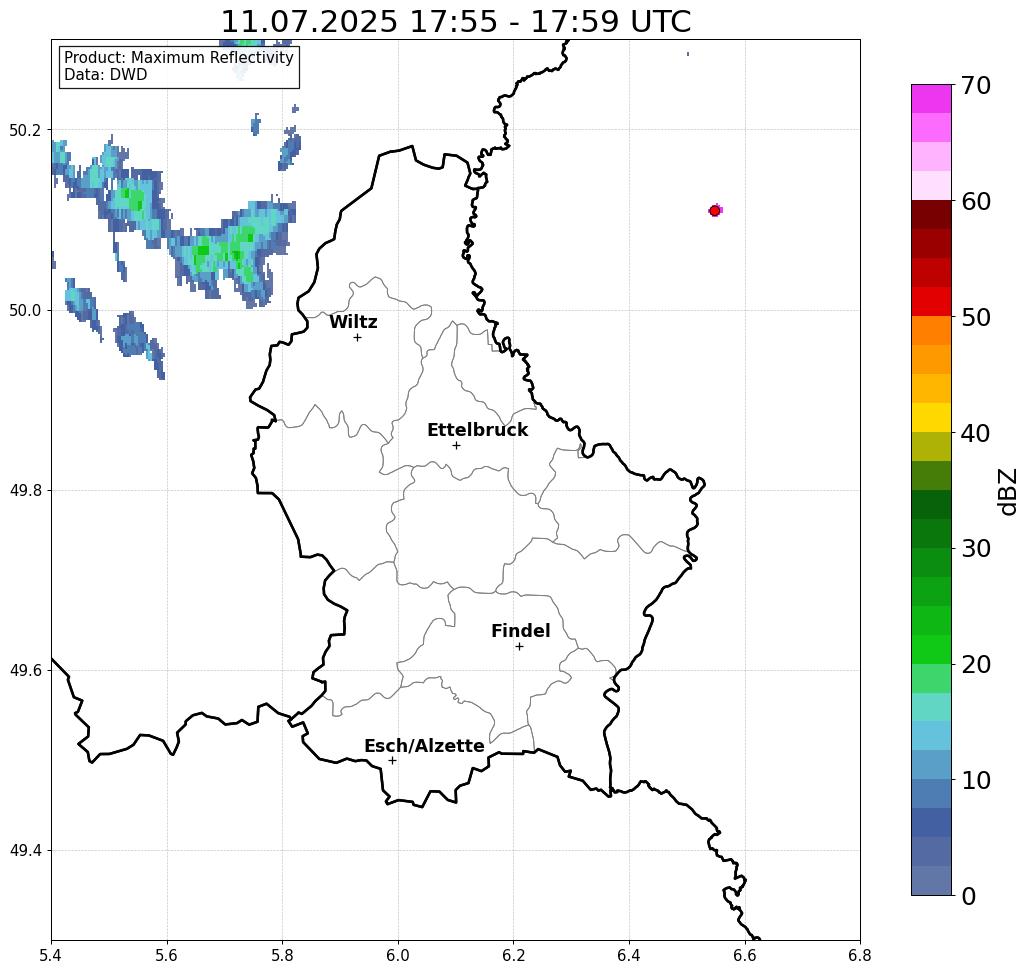Click the 'Product: Maximum Reflectivity' label
This screenshot has width=1029, height=973.
178,58
